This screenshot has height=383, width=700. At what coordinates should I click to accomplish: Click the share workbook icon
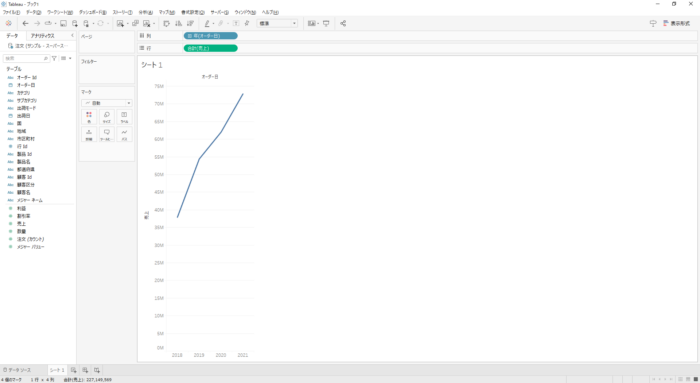point(343,23)
